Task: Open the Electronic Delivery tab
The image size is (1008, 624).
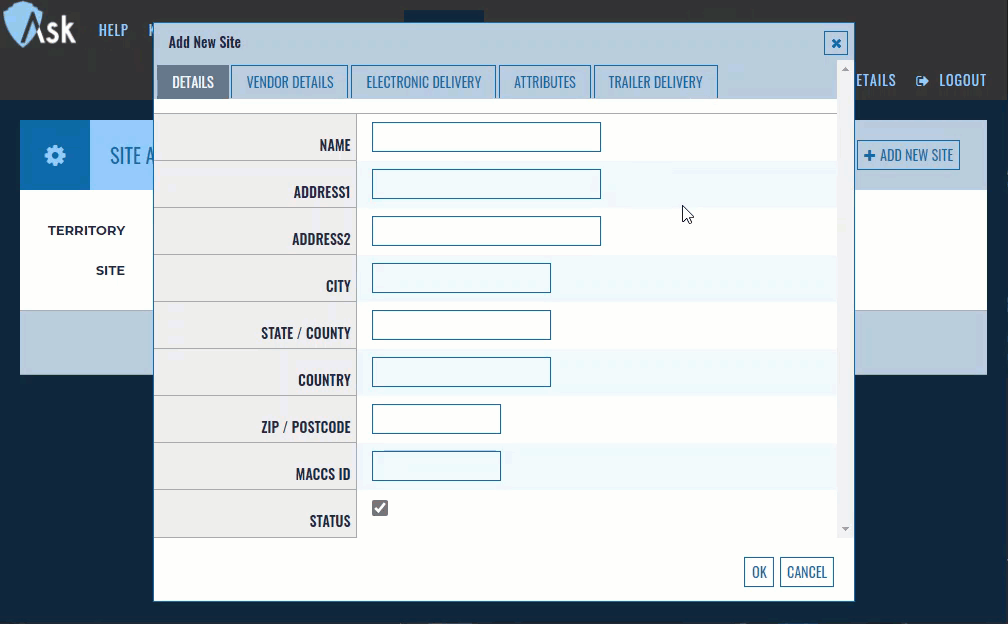Action: click(x=423, y=82)
